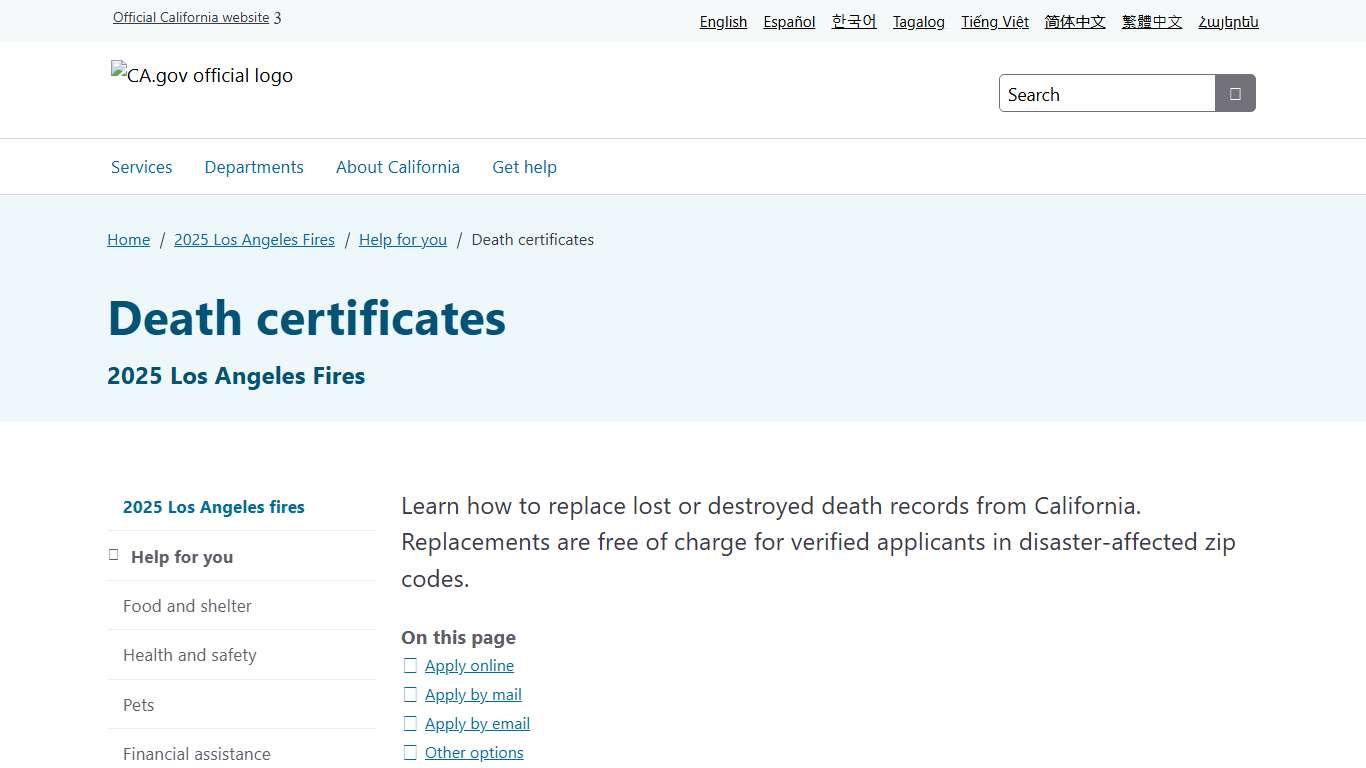Image resolution: width=1366 pixels, height=768 pixels.
Task: Click About California in the navigation bar
Action: pyautogui.click(x=397, y=167)
